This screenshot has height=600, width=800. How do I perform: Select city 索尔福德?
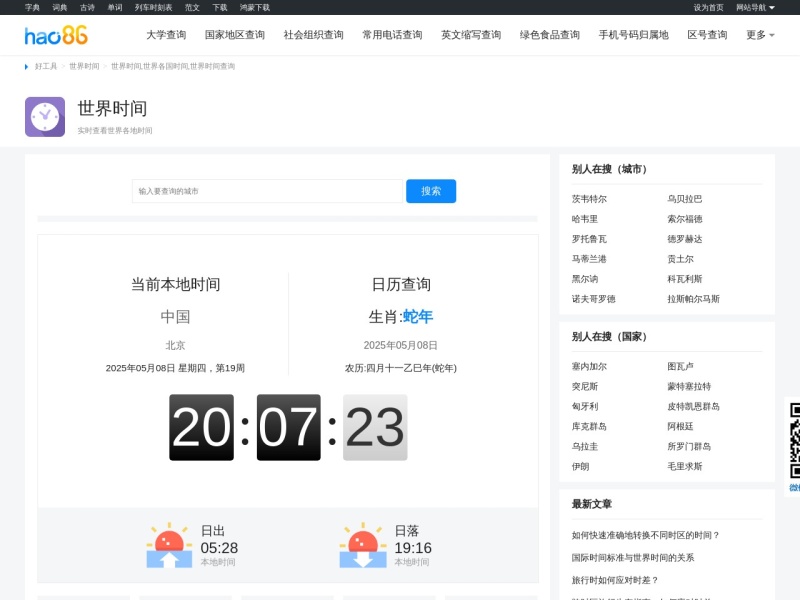point(685,219)
